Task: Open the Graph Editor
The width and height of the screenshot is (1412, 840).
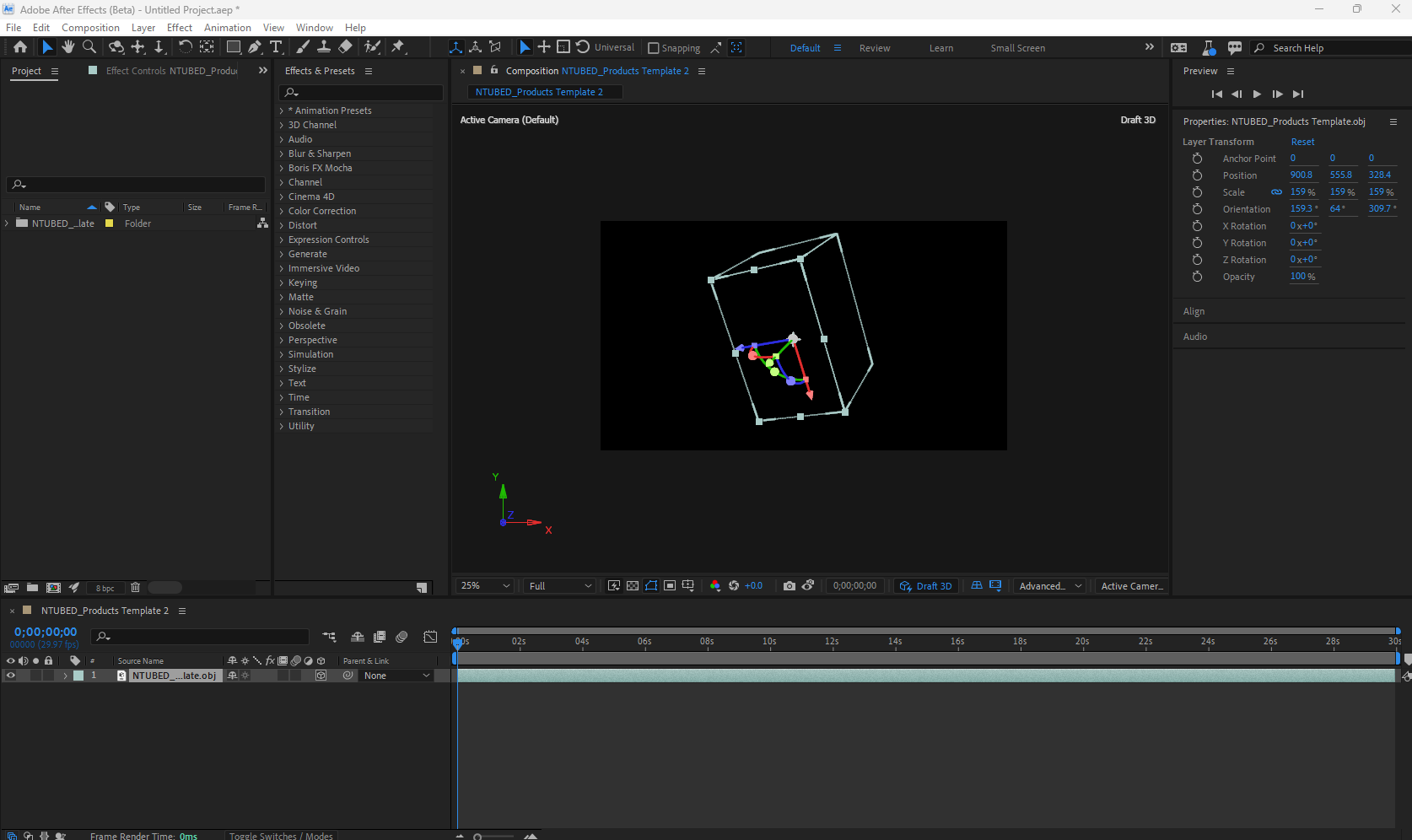Action: coord(431,637)
